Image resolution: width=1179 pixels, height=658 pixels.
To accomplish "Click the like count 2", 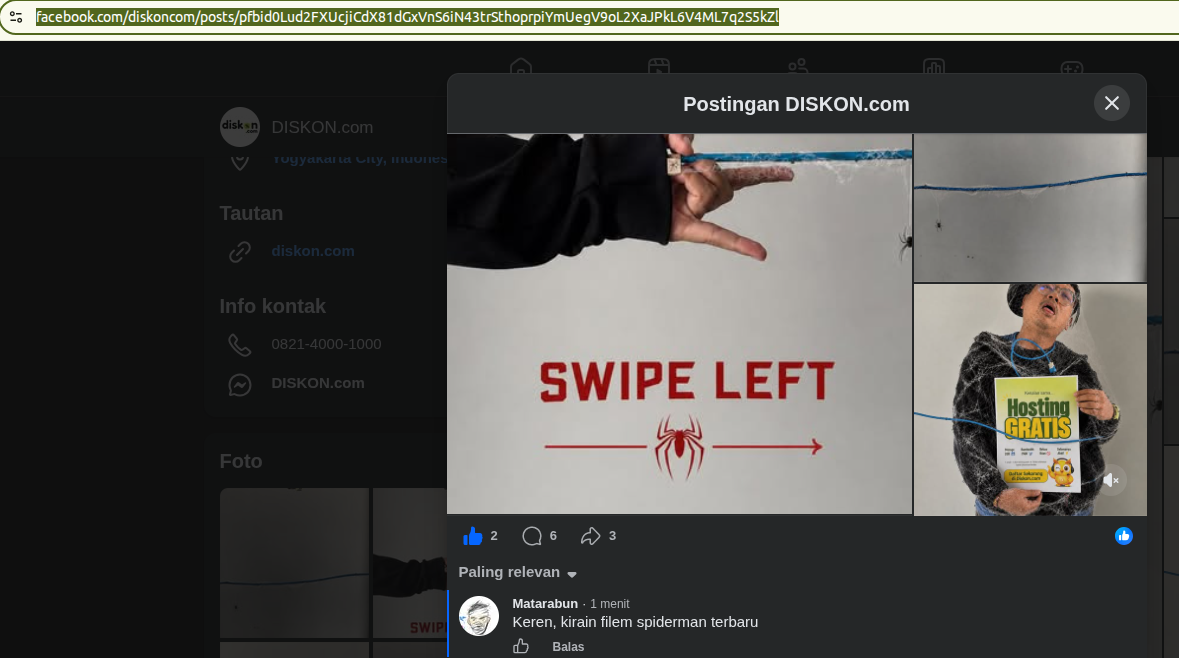I will [x=494, y=535].
